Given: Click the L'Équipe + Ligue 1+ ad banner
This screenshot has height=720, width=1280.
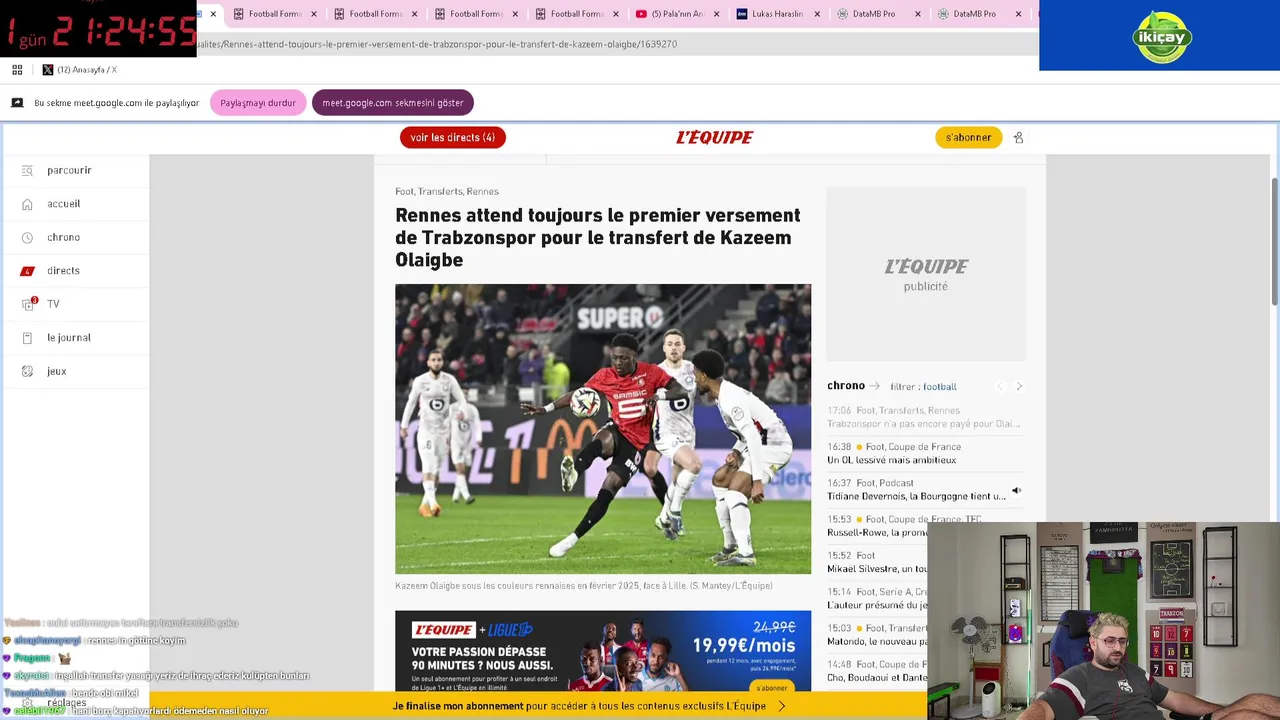Looking at the screenshot, I should tap(603, 651).
